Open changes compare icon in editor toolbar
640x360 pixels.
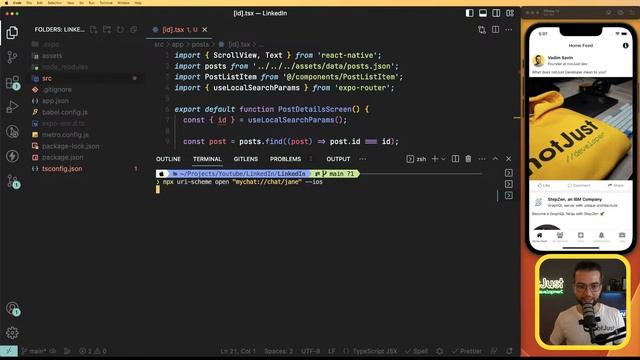[482, 29]
